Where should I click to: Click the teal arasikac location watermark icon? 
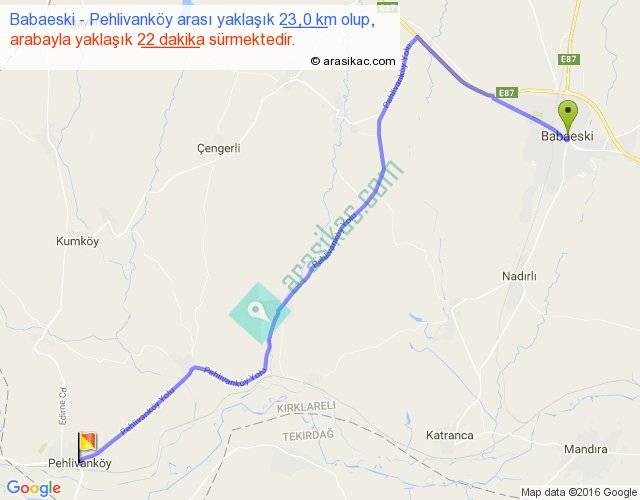coord(260,313)
